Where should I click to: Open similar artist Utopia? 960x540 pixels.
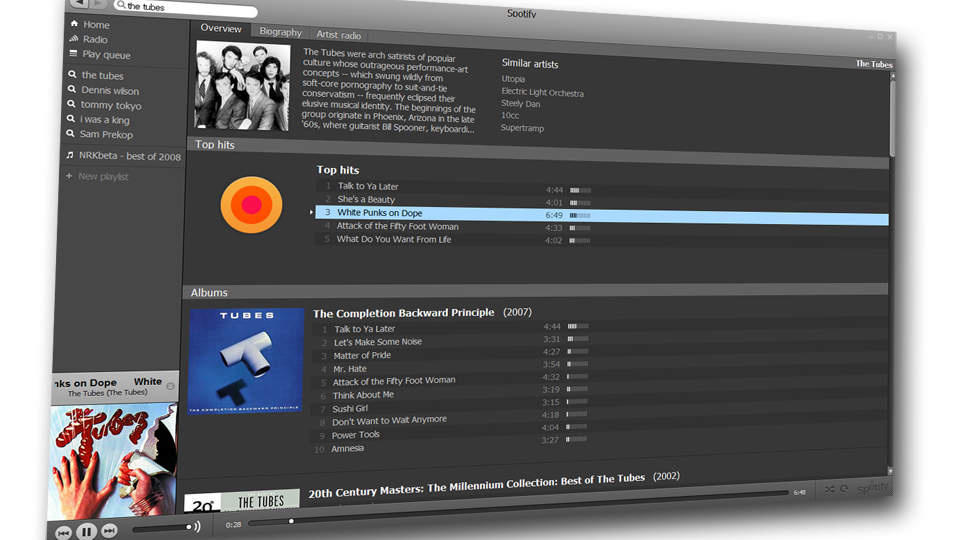(x=513, y=79)
